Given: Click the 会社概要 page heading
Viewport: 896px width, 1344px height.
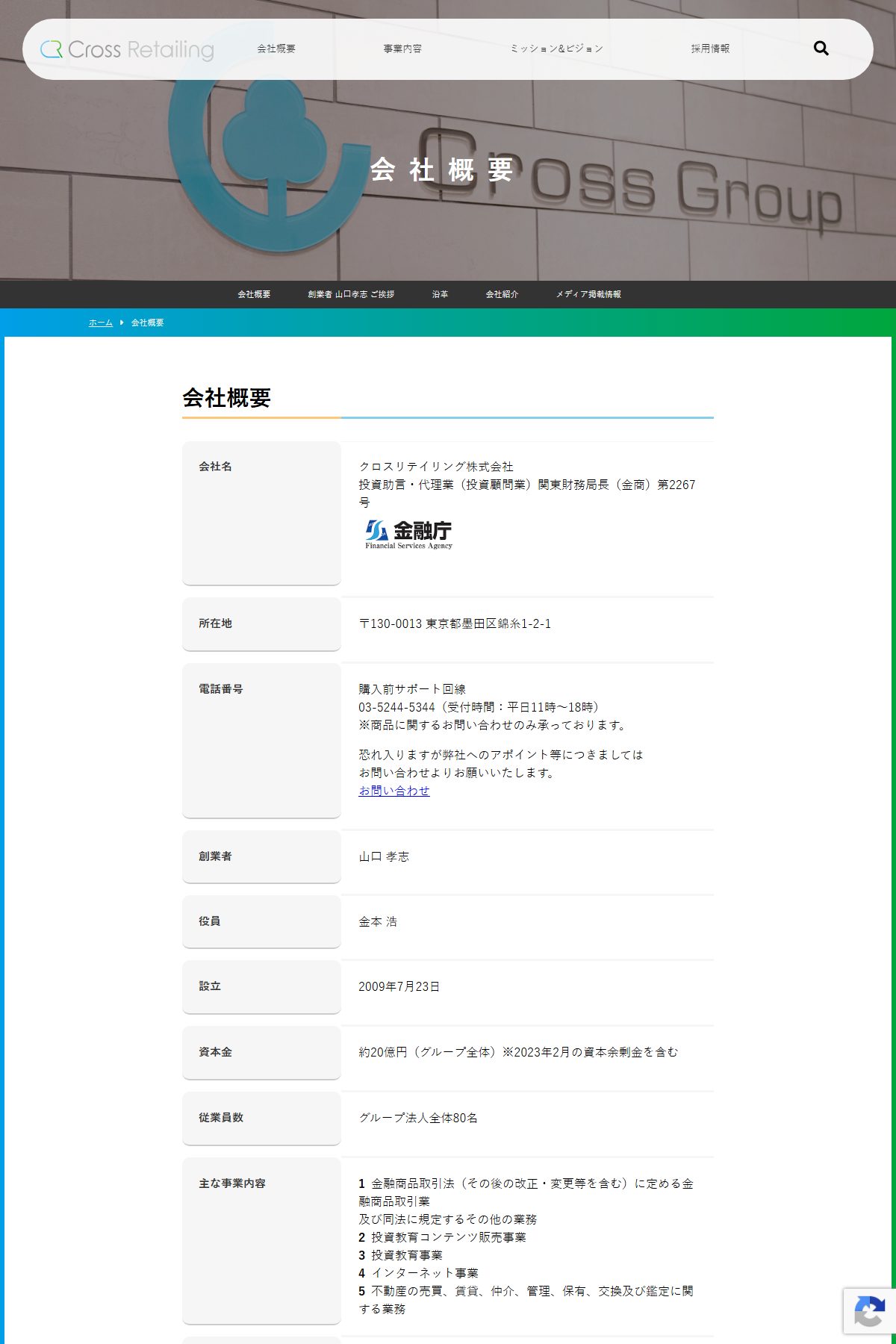Looking at the screenshot, I should 226,397.
